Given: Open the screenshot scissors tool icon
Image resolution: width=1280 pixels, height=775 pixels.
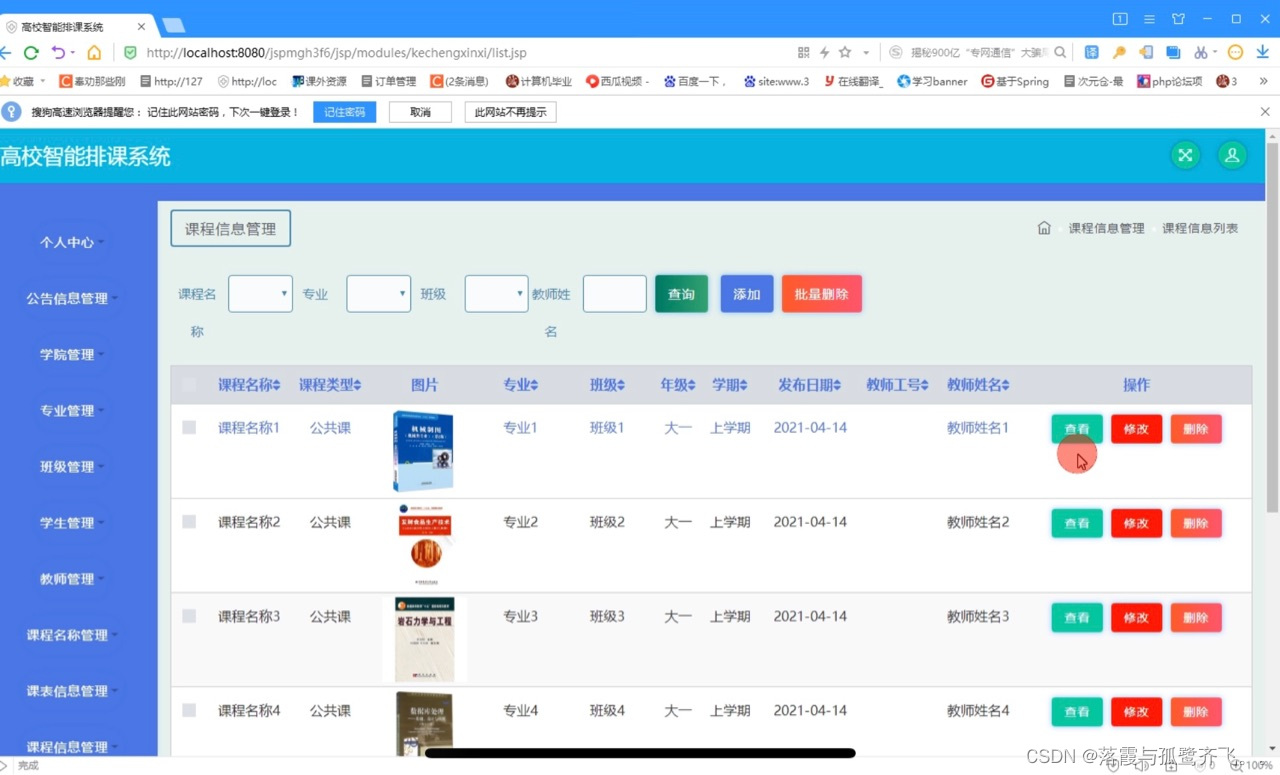Looking at the screenshot, I should coord(1200,52).
